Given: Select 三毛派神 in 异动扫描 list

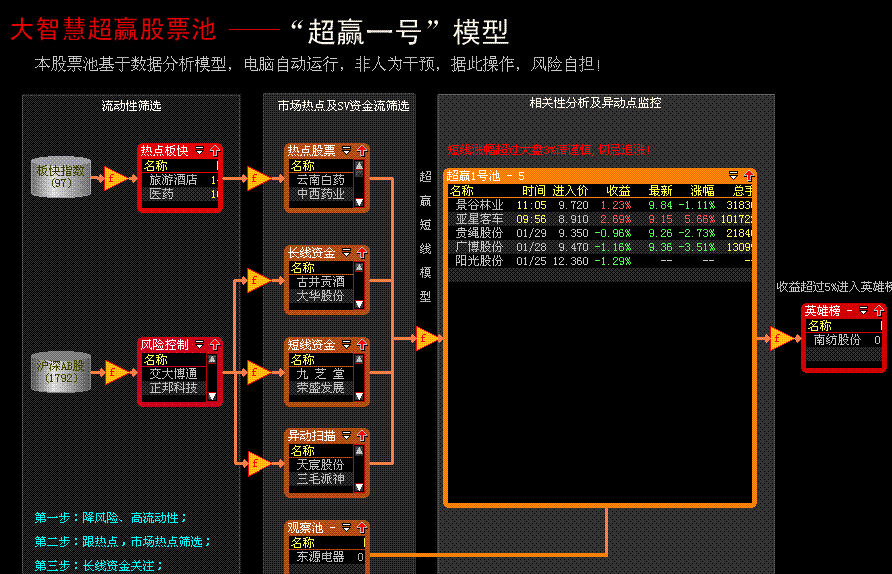Looking at the screenshot, I should coord(321,479).
